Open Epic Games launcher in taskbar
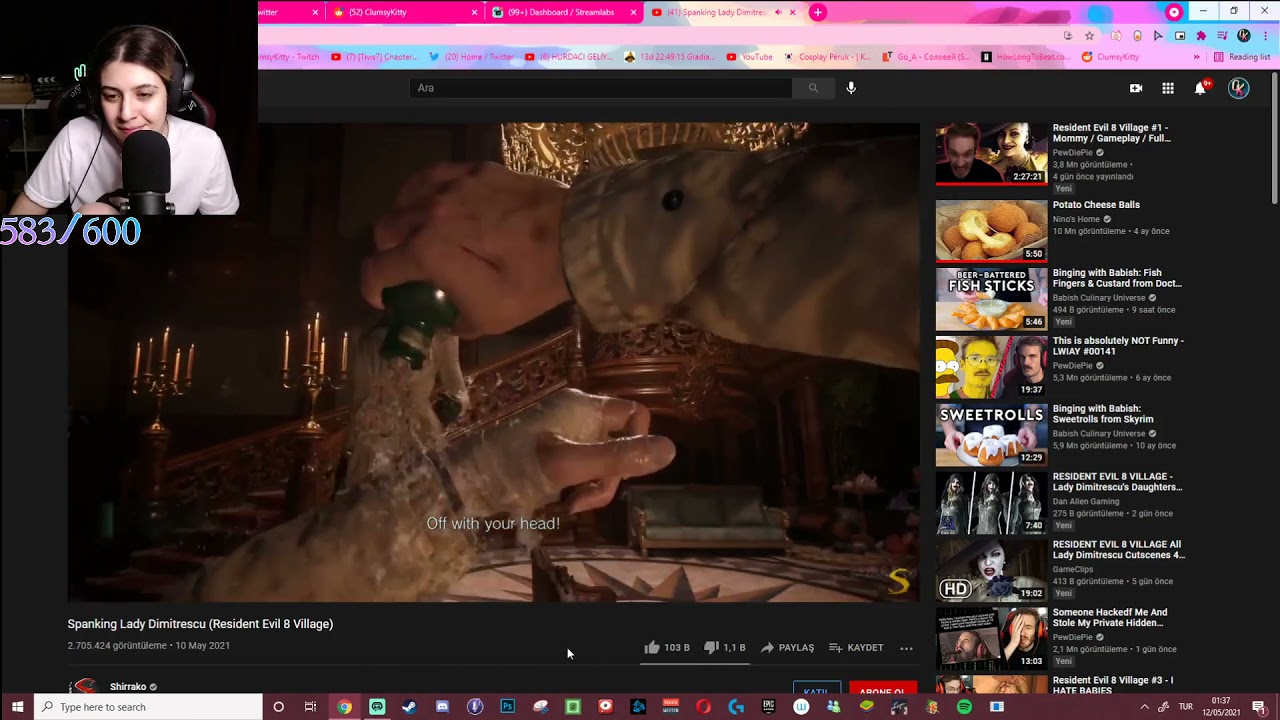The image size is (1280, 720). point(768,707)
